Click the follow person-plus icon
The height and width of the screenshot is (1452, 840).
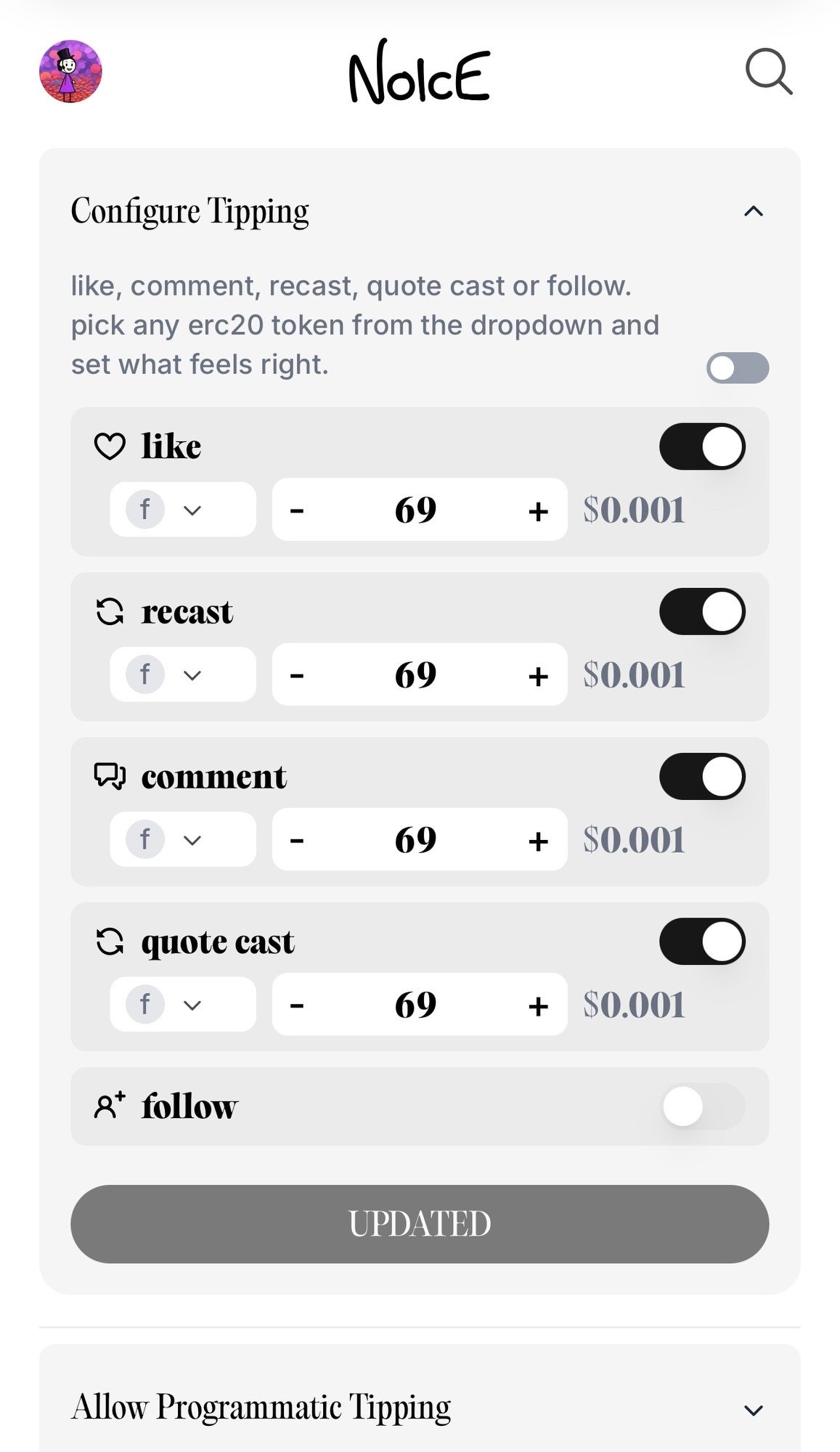point(110,1106)
